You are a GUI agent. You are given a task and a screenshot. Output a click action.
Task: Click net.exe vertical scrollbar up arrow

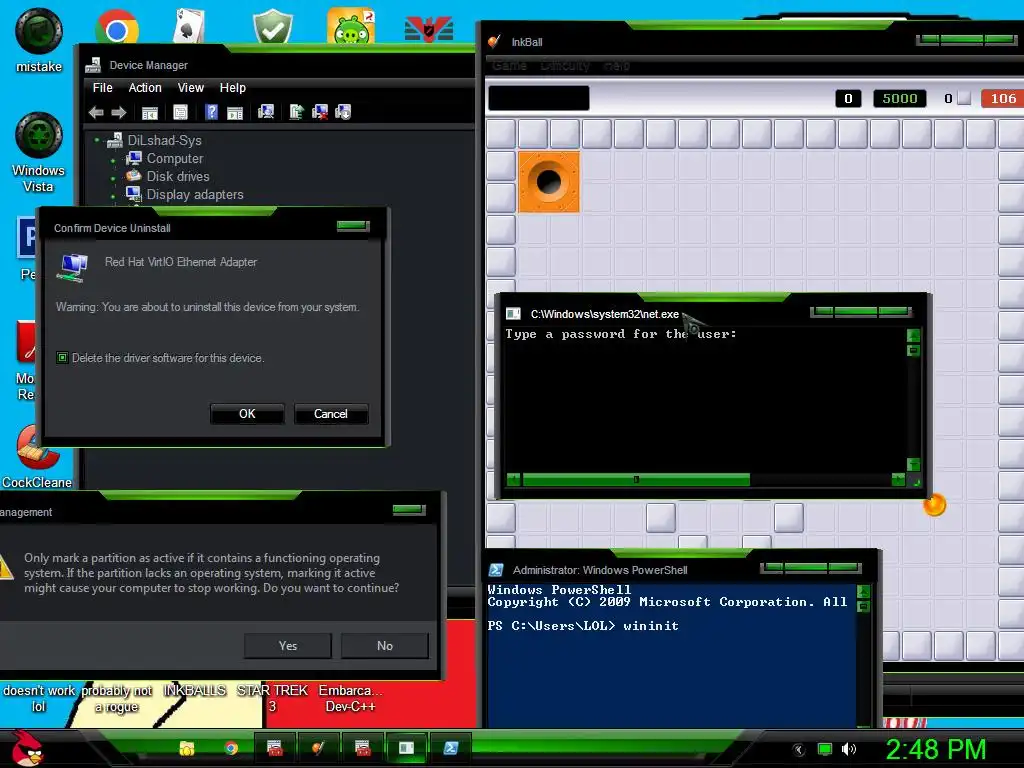click(x=914, y=335)
